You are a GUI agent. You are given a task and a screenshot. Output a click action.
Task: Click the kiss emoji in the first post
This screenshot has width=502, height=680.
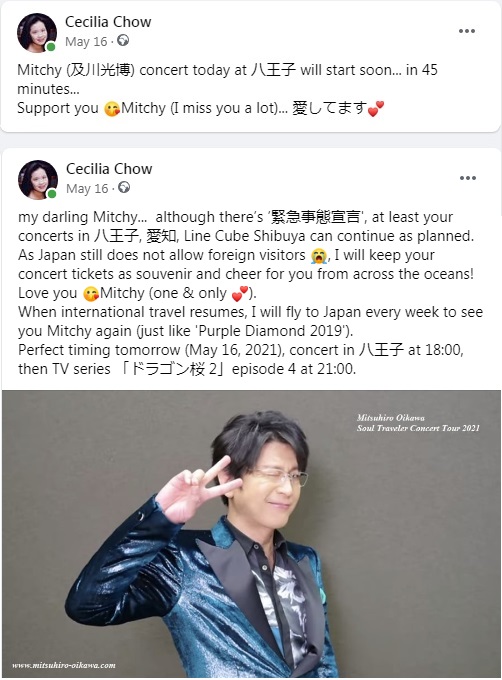(112, 108)
